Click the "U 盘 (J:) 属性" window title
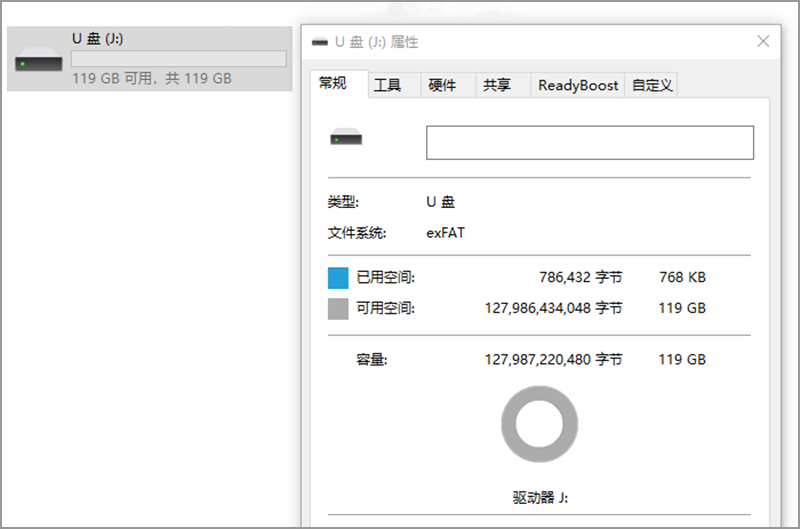The image size is (800, 529). click(x=377, y=42)
